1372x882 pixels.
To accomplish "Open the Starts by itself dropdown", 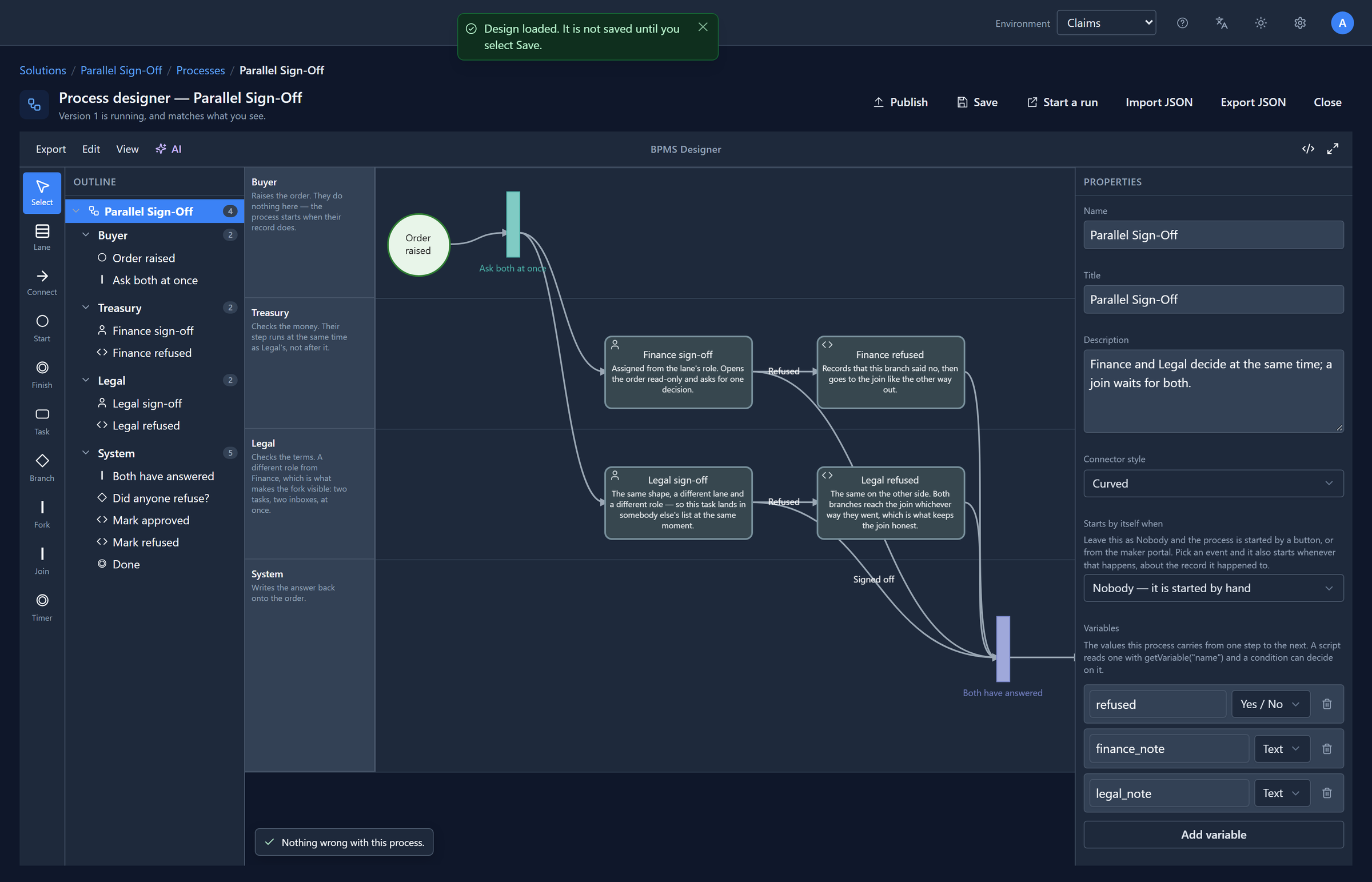I will click(1213, 588).
